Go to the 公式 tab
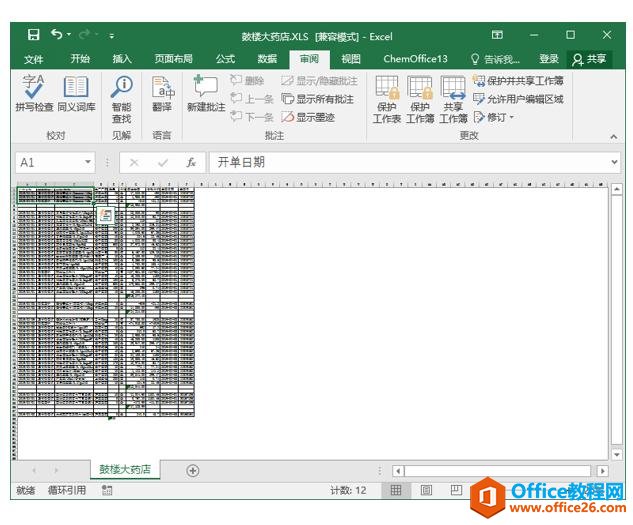The height and width of the screenshot is (525, 633). pos(225,59)
